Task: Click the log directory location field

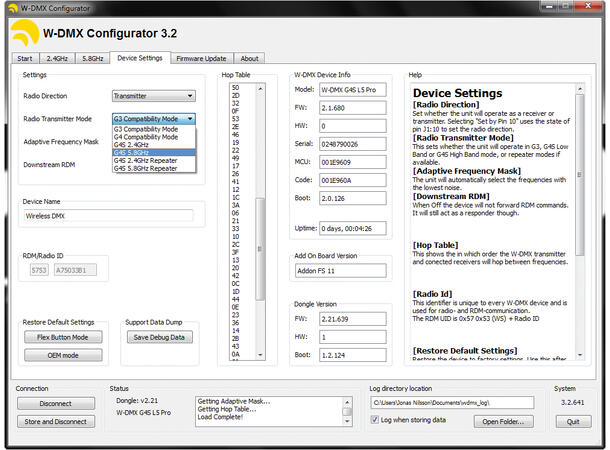Action: pyautogui.click(x=452, y=403)
